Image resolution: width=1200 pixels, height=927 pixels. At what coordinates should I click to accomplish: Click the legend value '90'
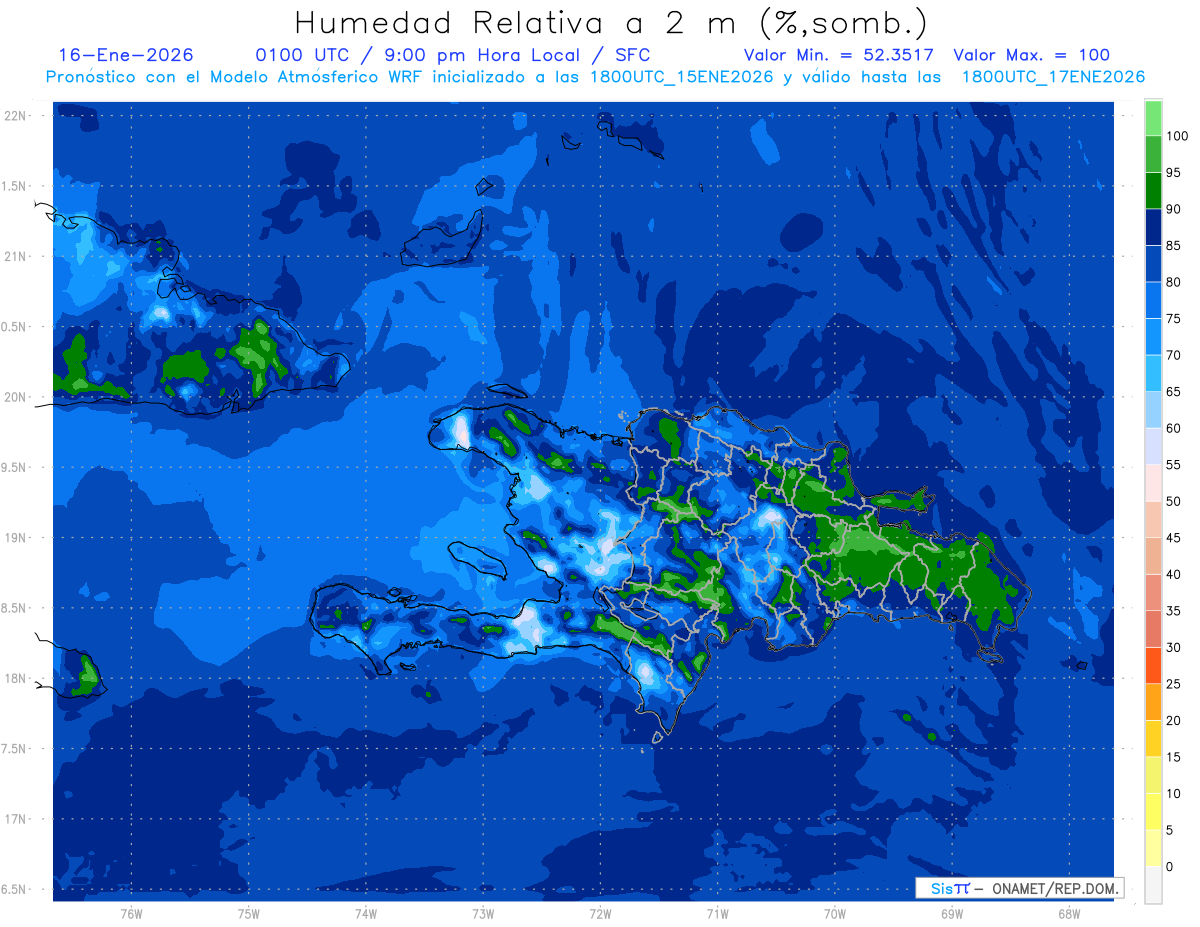click(x=1174, y=209)
